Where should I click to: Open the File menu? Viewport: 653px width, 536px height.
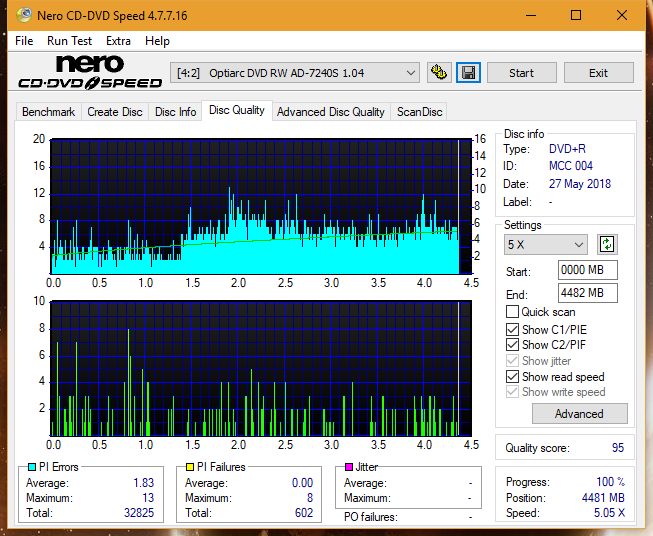pos(24,41)
